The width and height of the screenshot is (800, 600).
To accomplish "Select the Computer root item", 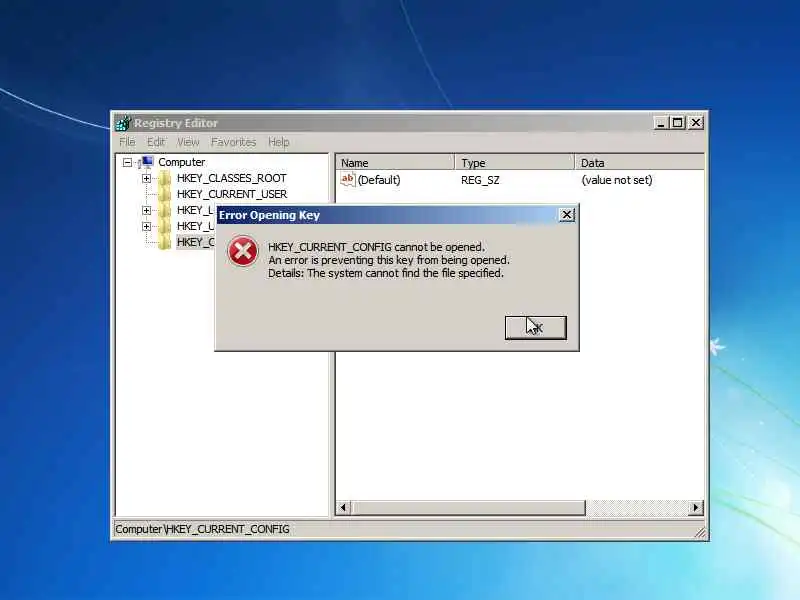I will (182, 162).
